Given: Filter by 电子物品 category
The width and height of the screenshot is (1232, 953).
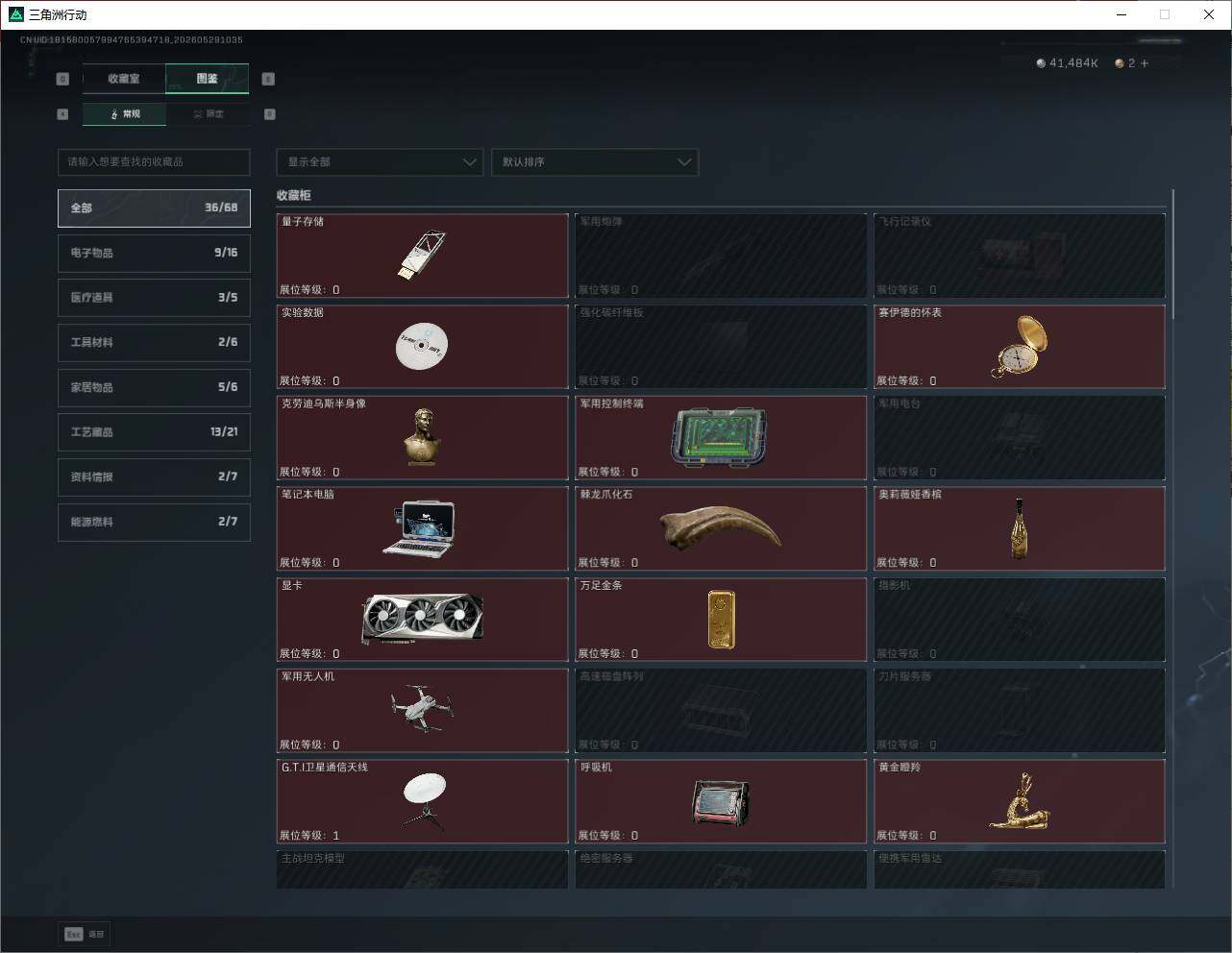Looking at the screenshot, I should coord(154,253).
